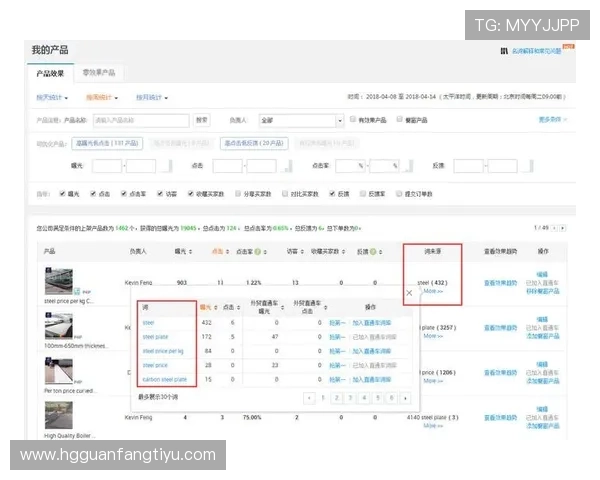This screenshot has height=480, width=600.
Task: Sort popup table by 曝光 column arrows
Action: click(215, 307)
